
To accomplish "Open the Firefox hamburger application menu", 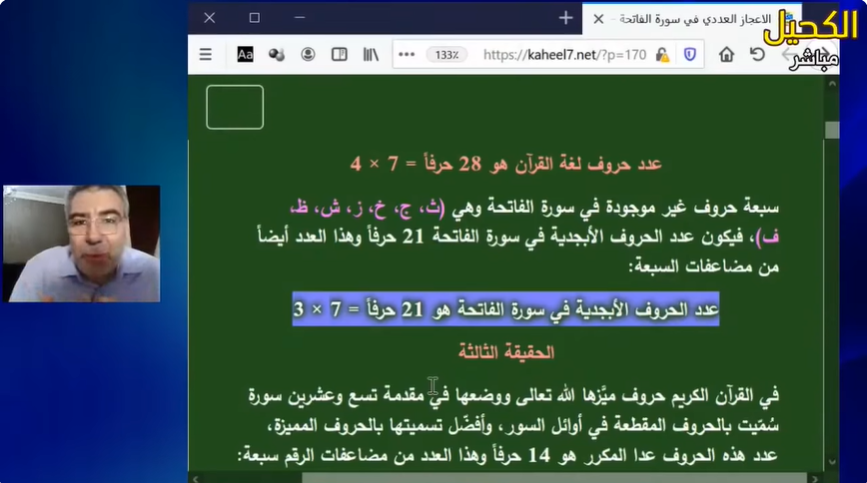I will pos(206,54).
